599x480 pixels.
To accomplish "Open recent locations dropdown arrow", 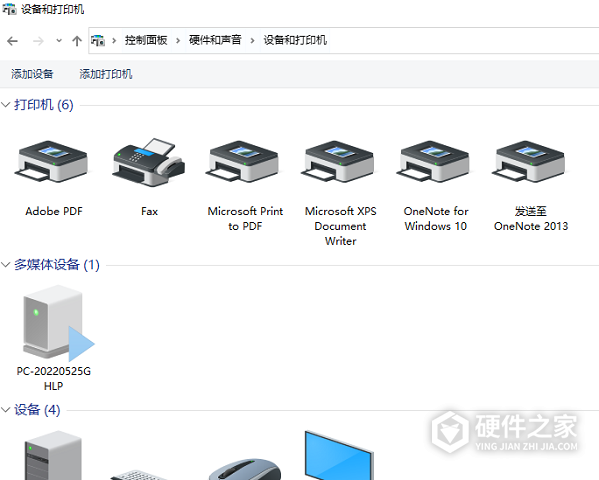I will coord(59,40).
